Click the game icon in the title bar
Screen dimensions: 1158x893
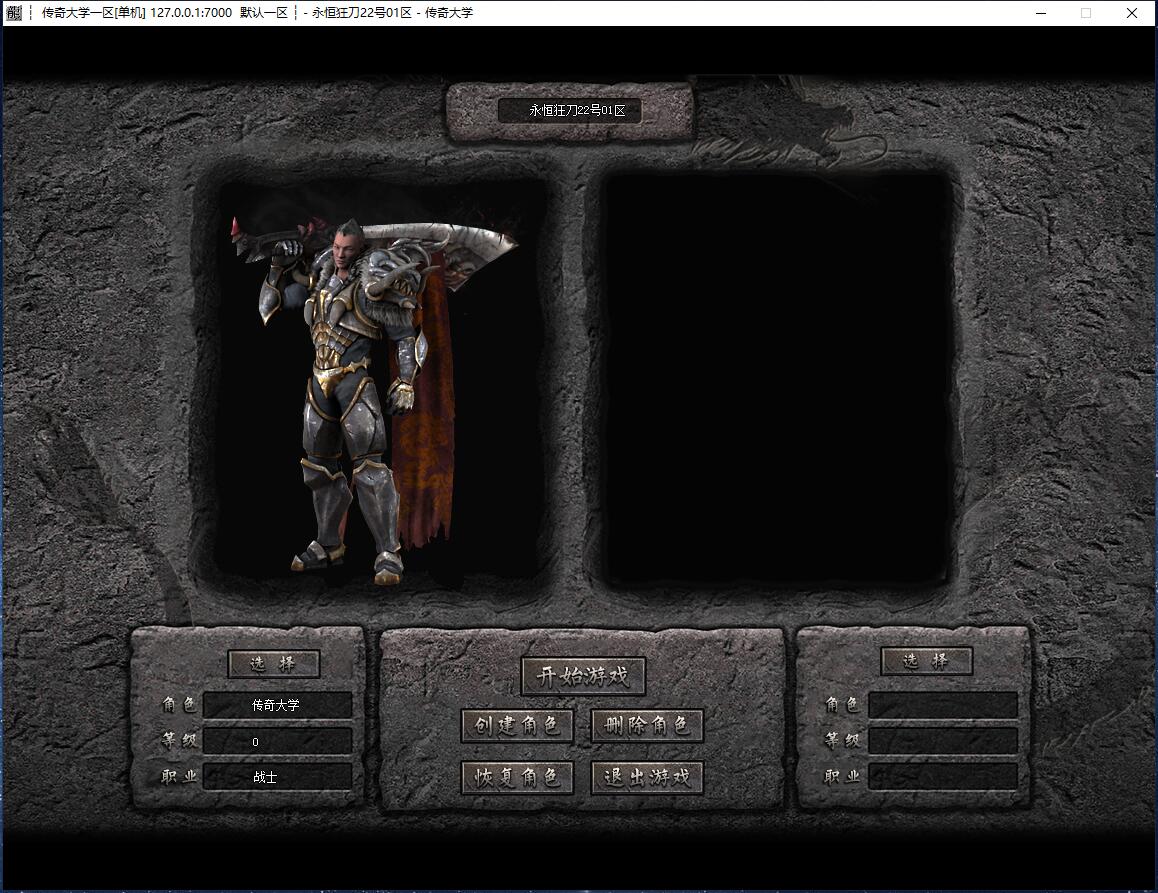tap(13, 13)
